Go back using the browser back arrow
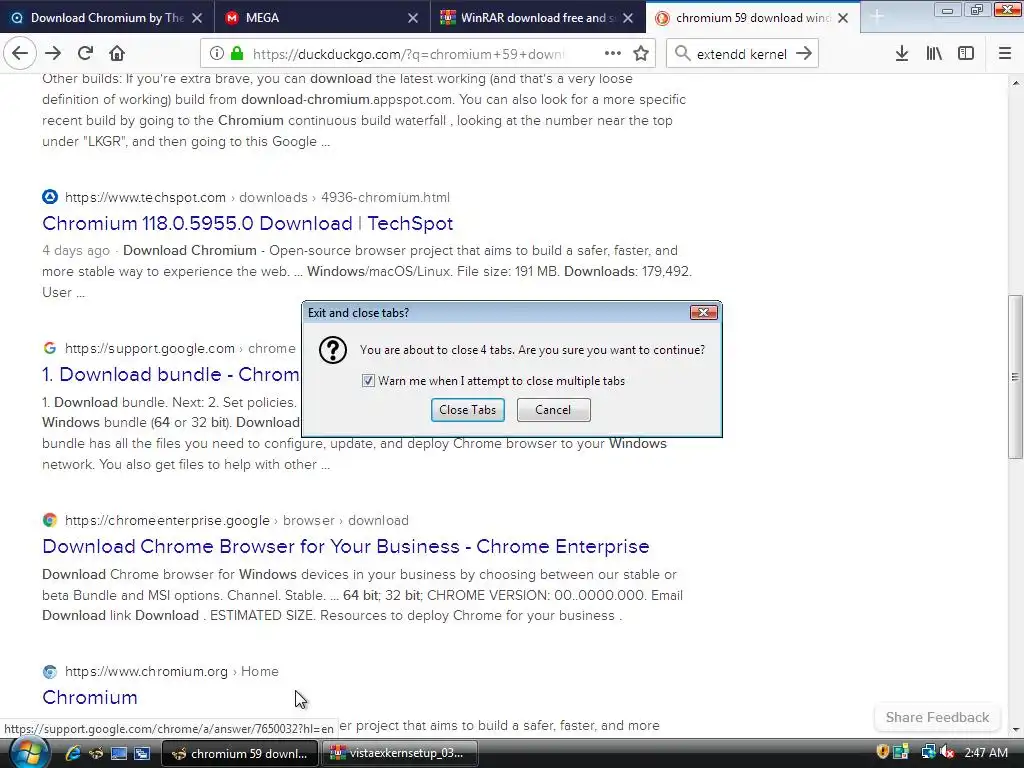Viewport: 1024px width, 768px height. pyautogui.click(x=20, y=54)
